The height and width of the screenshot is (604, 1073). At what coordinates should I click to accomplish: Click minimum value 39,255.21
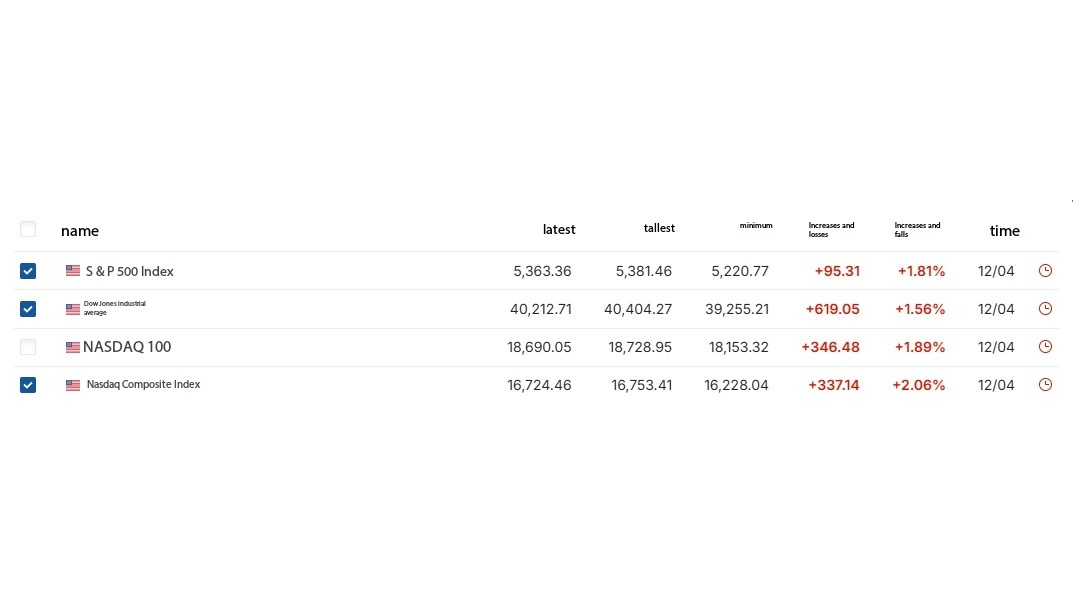(737, 309)
